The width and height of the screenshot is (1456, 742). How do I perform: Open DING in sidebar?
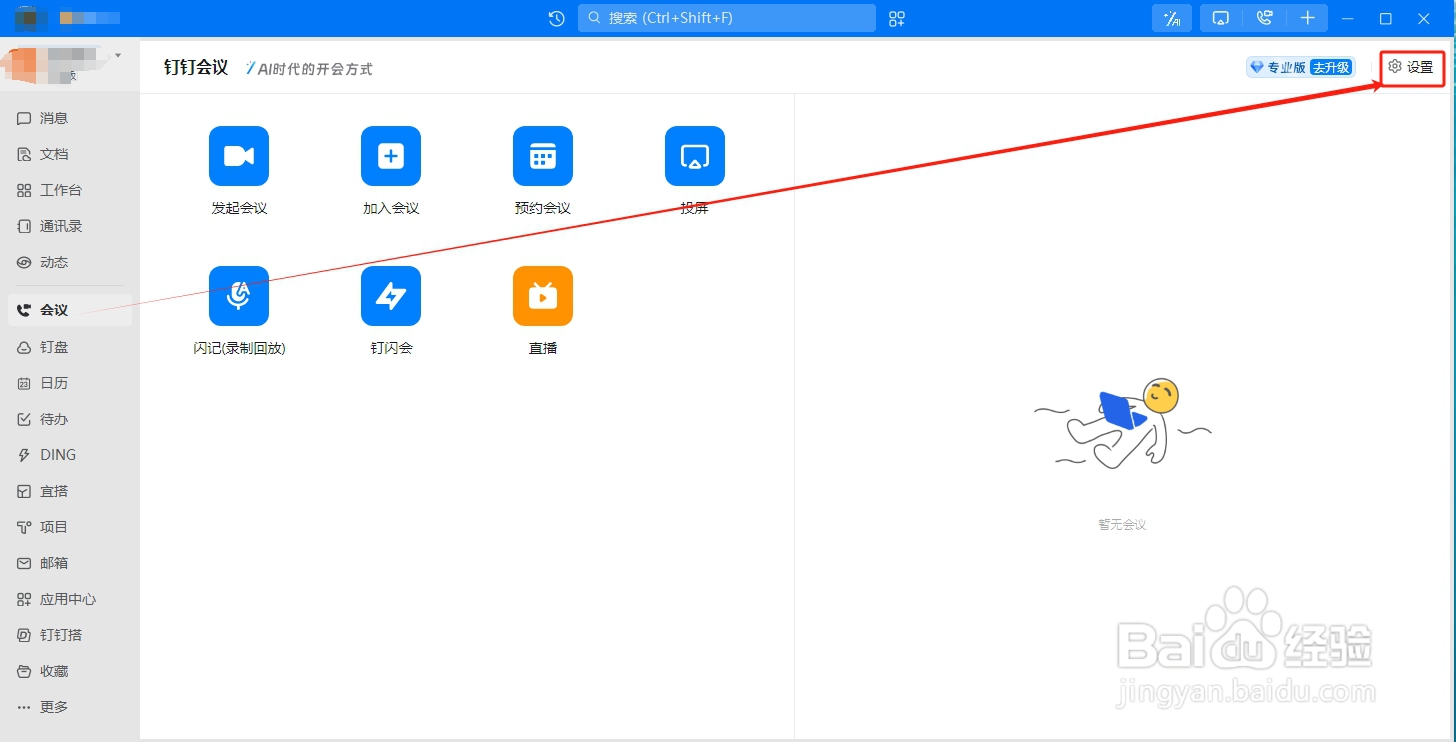click(70, 455)
